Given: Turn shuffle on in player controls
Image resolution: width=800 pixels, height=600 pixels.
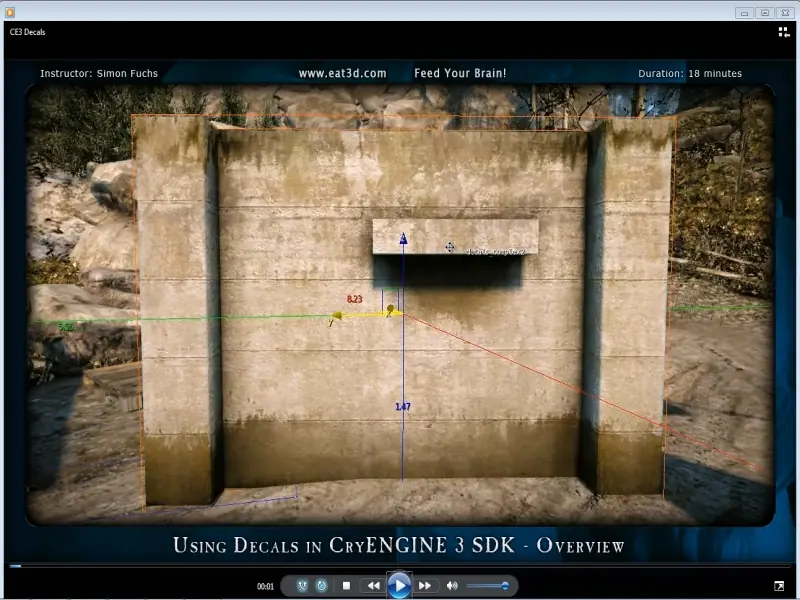Looking at the screenshot, I should pos(302,586).
